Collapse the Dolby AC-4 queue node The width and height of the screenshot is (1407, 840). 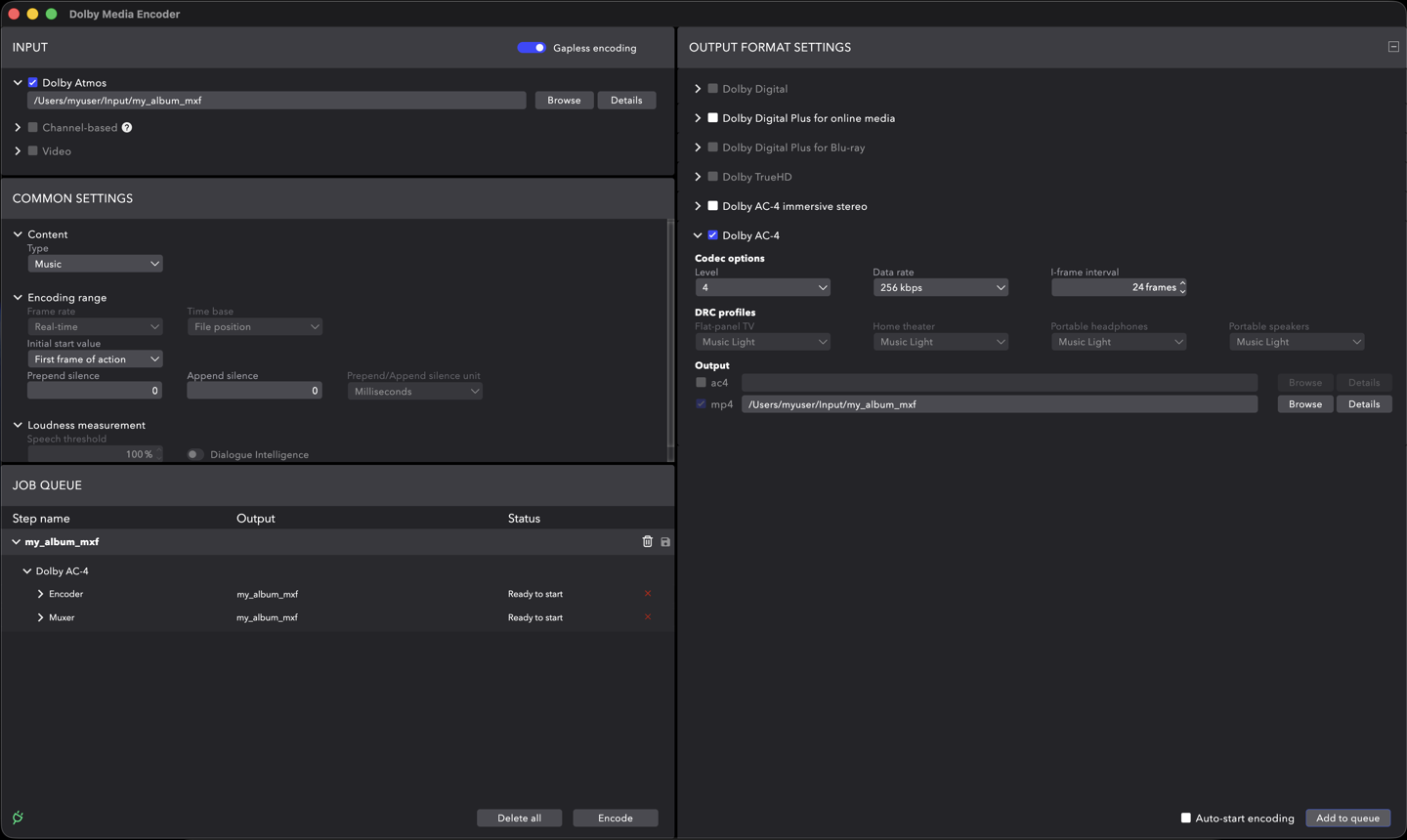point(27,571)
